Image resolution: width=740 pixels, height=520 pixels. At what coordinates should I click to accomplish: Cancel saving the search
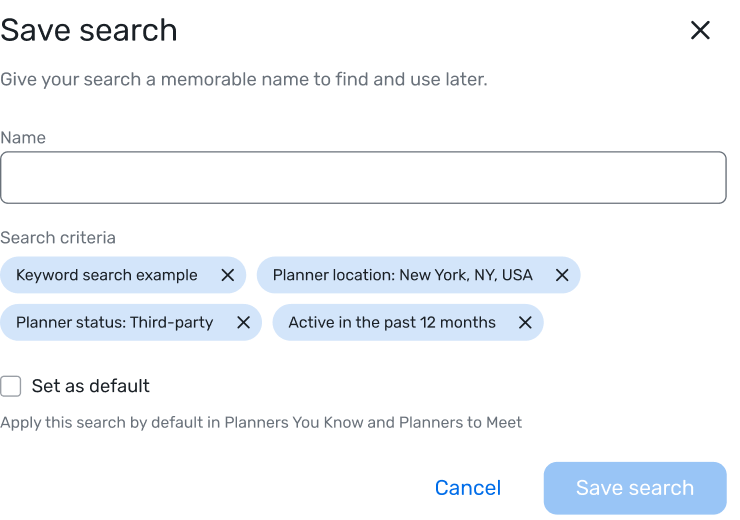pyautogui.click(x=468, y=488)
